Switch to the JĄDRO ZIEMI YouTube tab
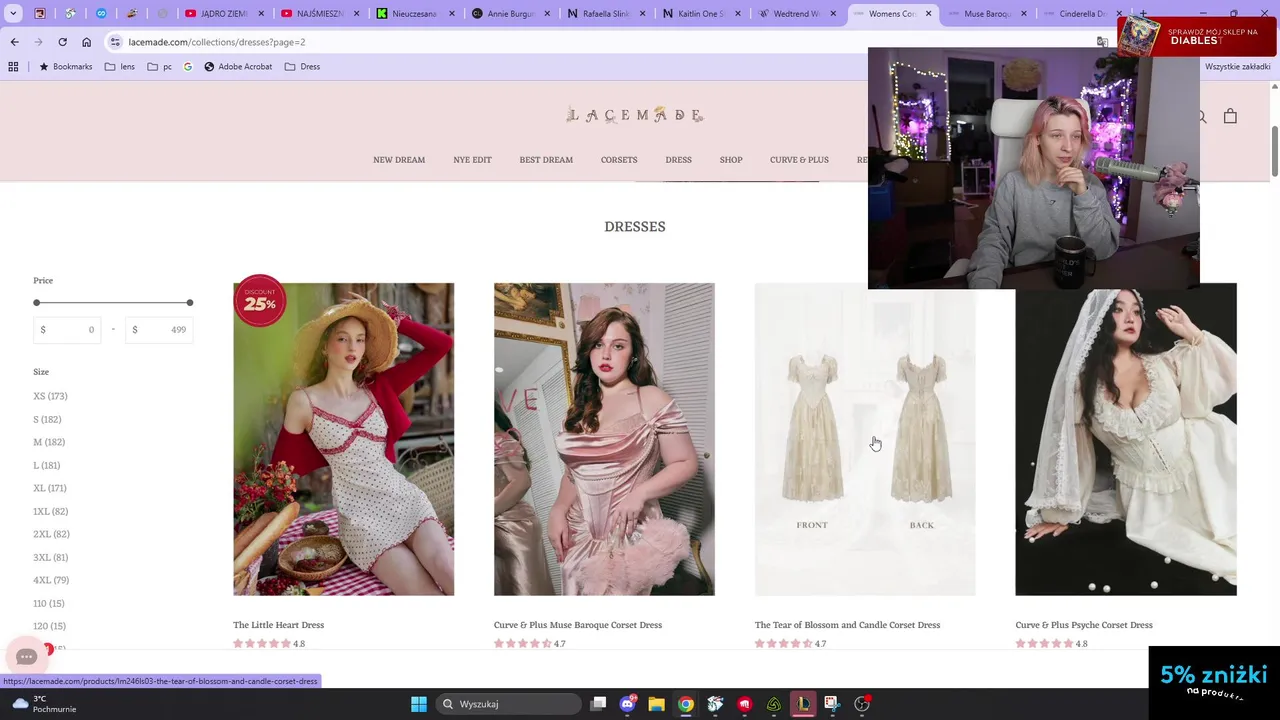Viewport: 1280px width, 720px height. pyautogui.click(x=225, y=14)
